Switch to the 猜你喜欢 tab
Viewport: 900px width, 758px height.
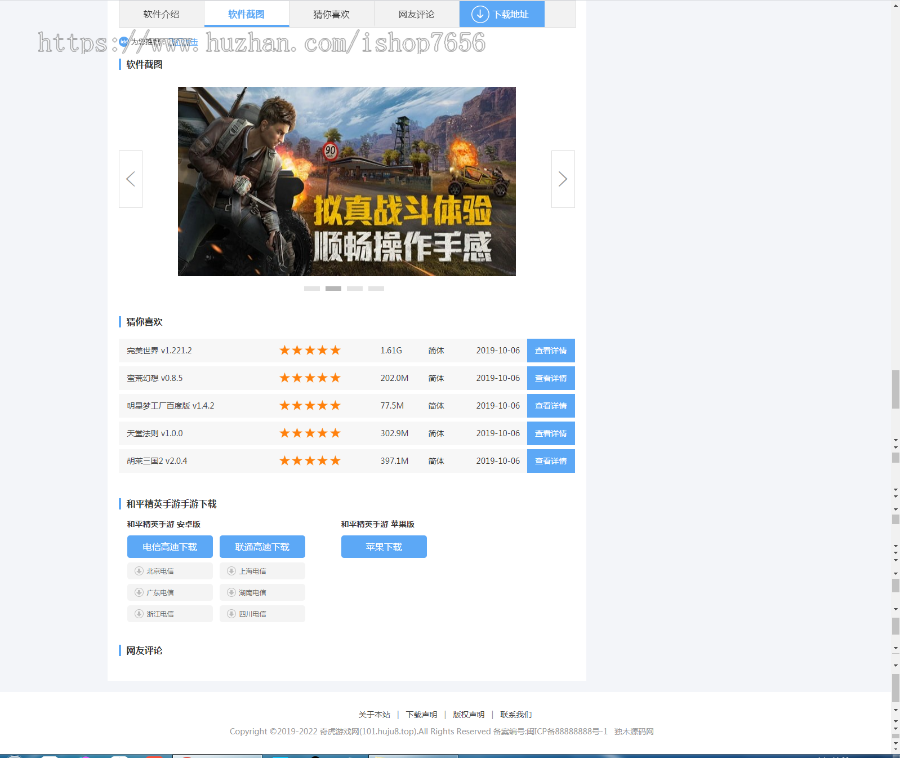click(x=332, y=14)
